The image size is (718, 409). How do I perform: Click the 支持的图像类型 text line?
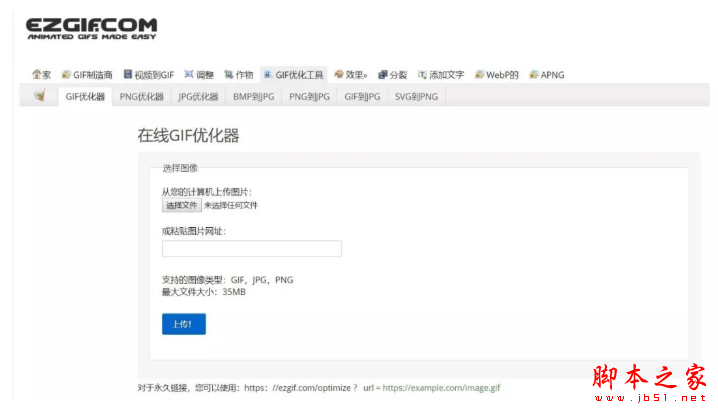pos(227,280)
